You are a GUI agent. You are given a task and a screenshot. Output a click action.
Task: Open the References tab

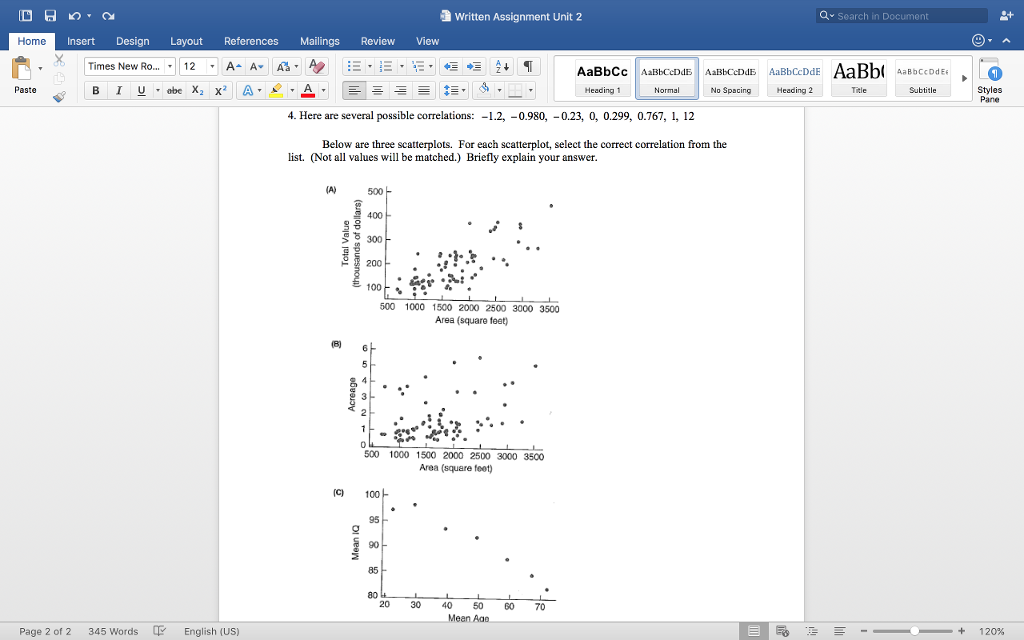(x=251, y=41)
